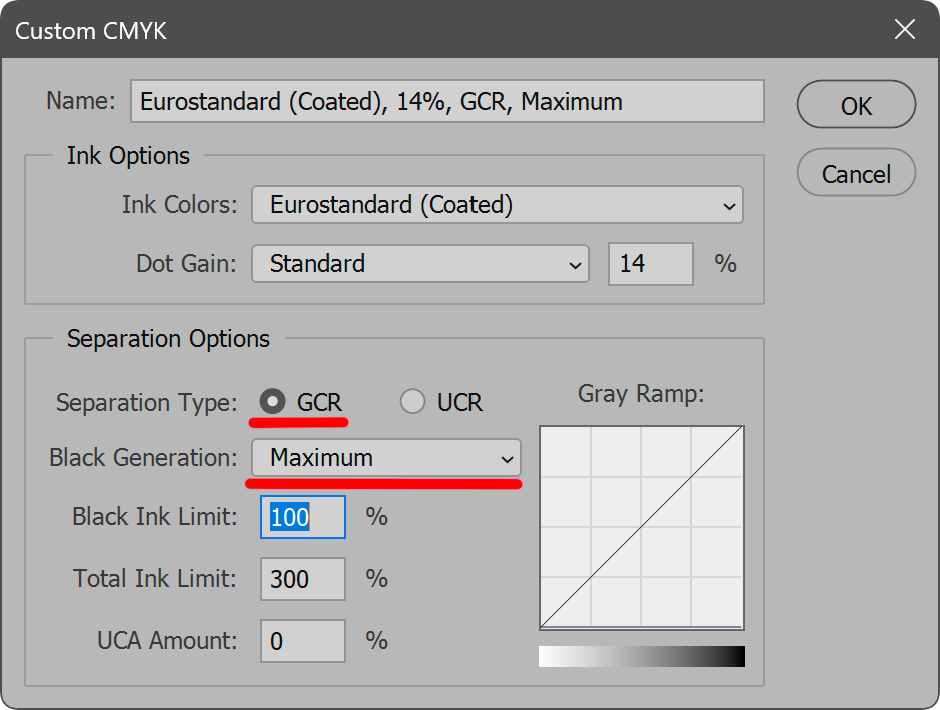Viewport: 940px width, 710px height.
Task: Confirm settings with the OK button
Action: point(856,106)
